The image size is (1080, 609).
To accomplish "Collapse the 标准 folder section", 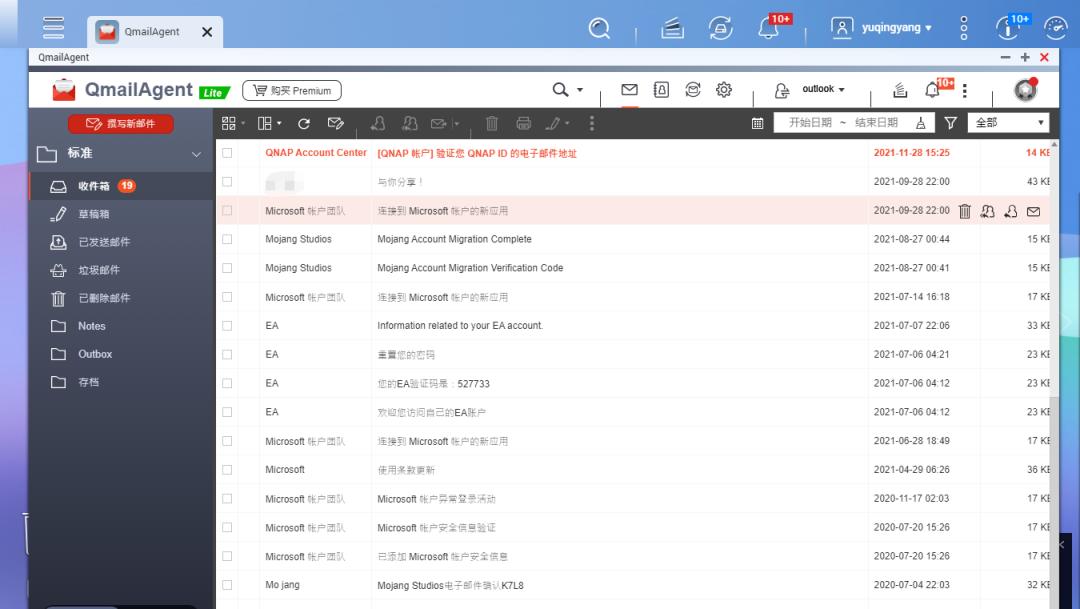I will point(196,154).
